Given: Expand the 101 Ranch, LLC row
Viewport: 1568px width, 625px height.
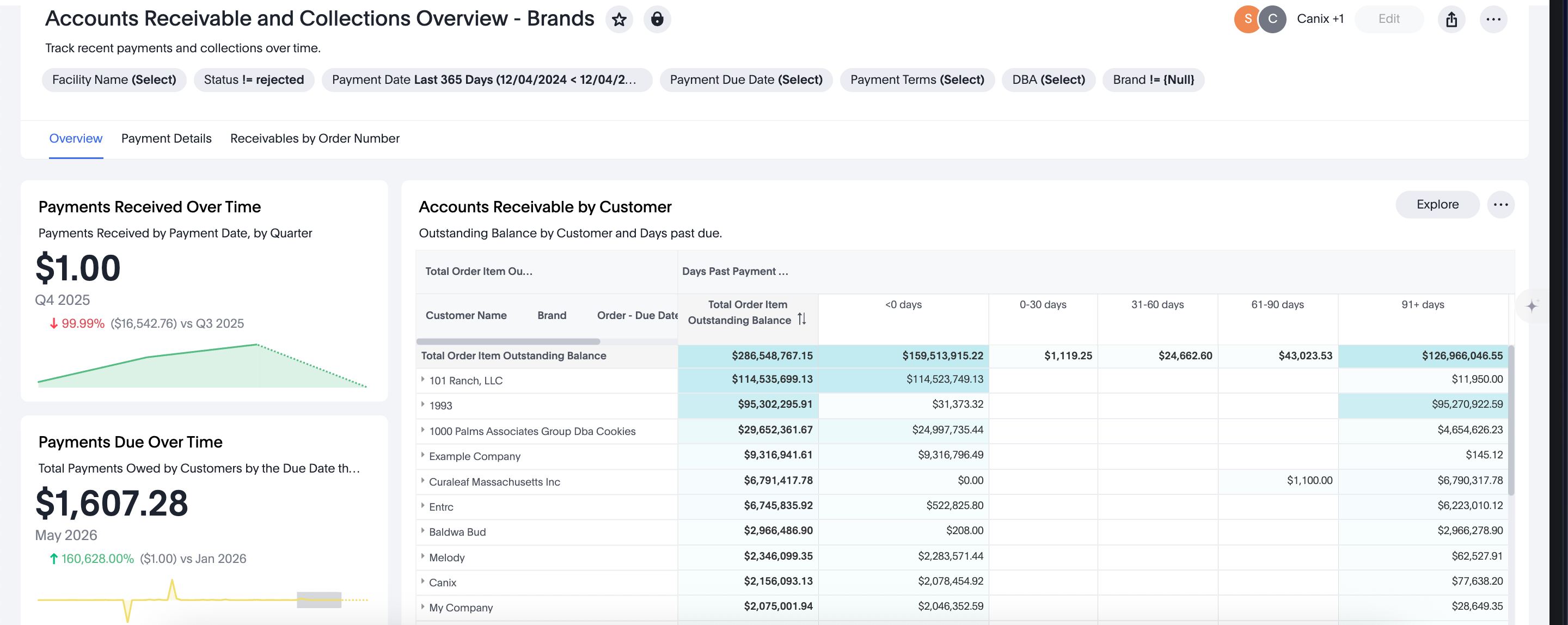Looking at the screenshot, I should pyautogui.click(x=423, y=380).
